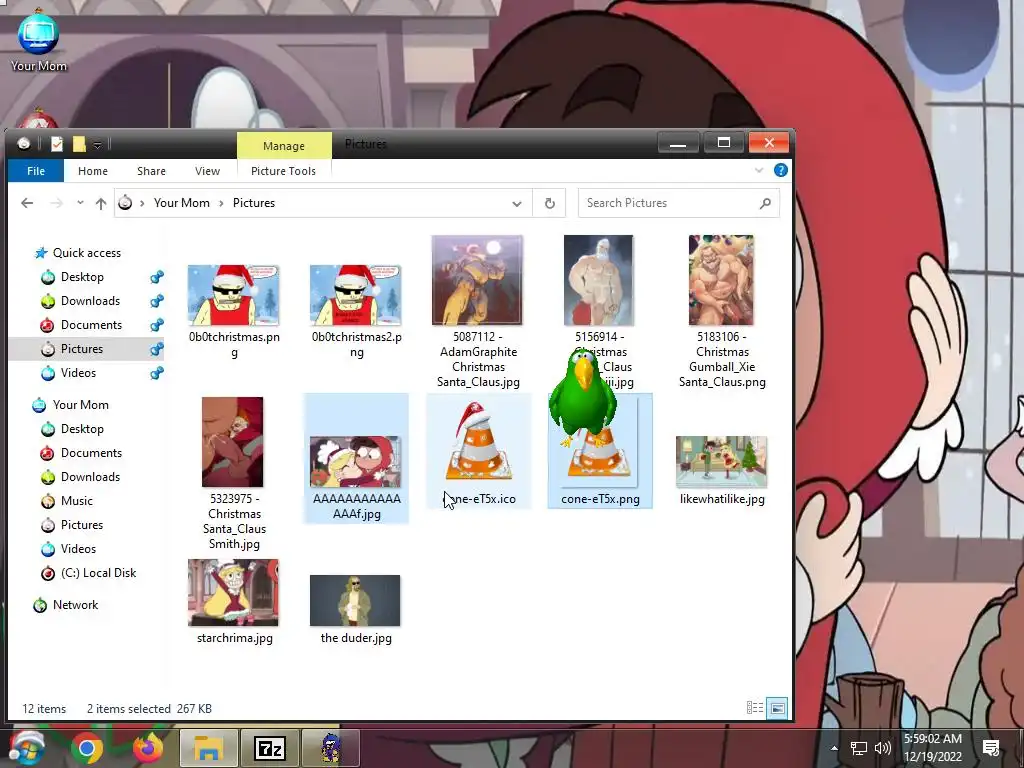Show hidden system tray icons
The height and width of the screenshot is (768, 1024).
point(834,748)
